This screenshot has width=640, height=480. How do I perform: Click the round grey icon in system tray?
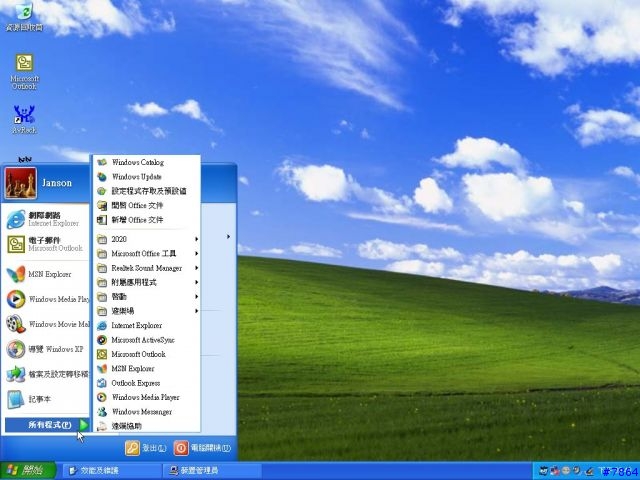click(566, 470)
